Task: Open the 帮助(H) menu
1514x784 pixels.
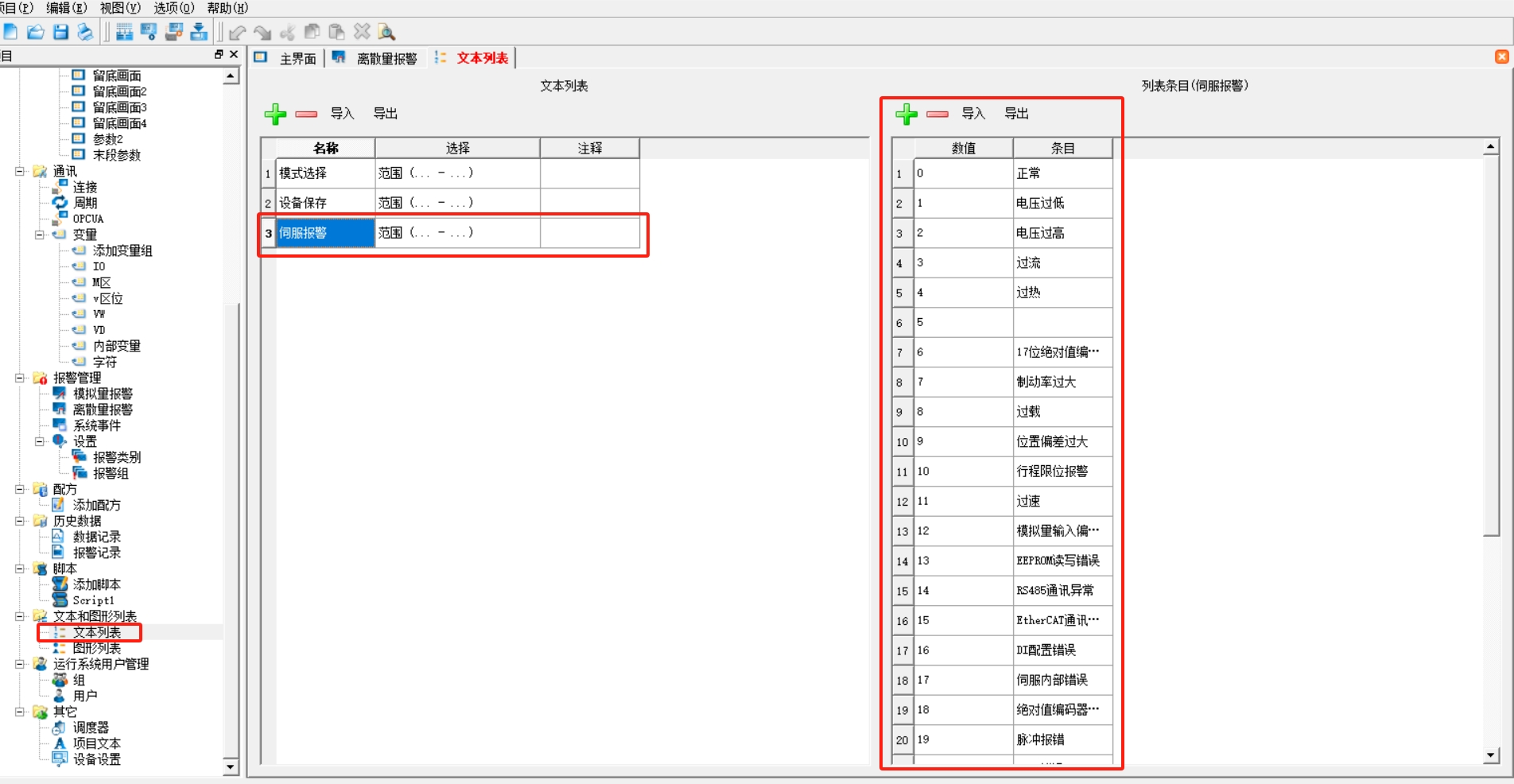Action: [227, 8]
